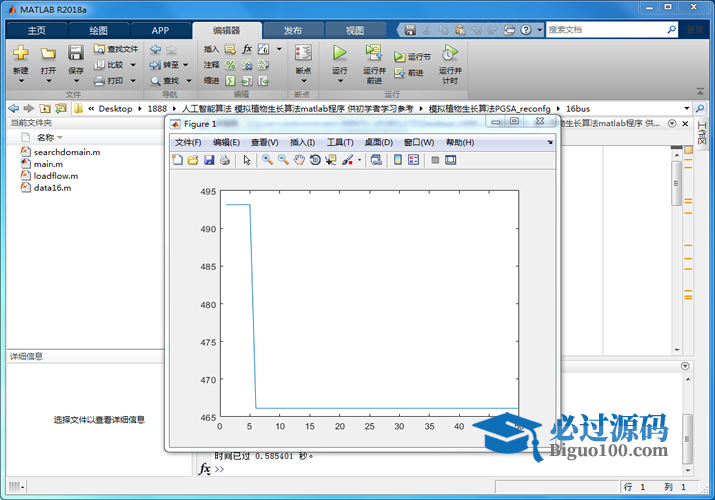Expand the 断点 dropdown arrow
715x500 pixels.
(304, 81)
